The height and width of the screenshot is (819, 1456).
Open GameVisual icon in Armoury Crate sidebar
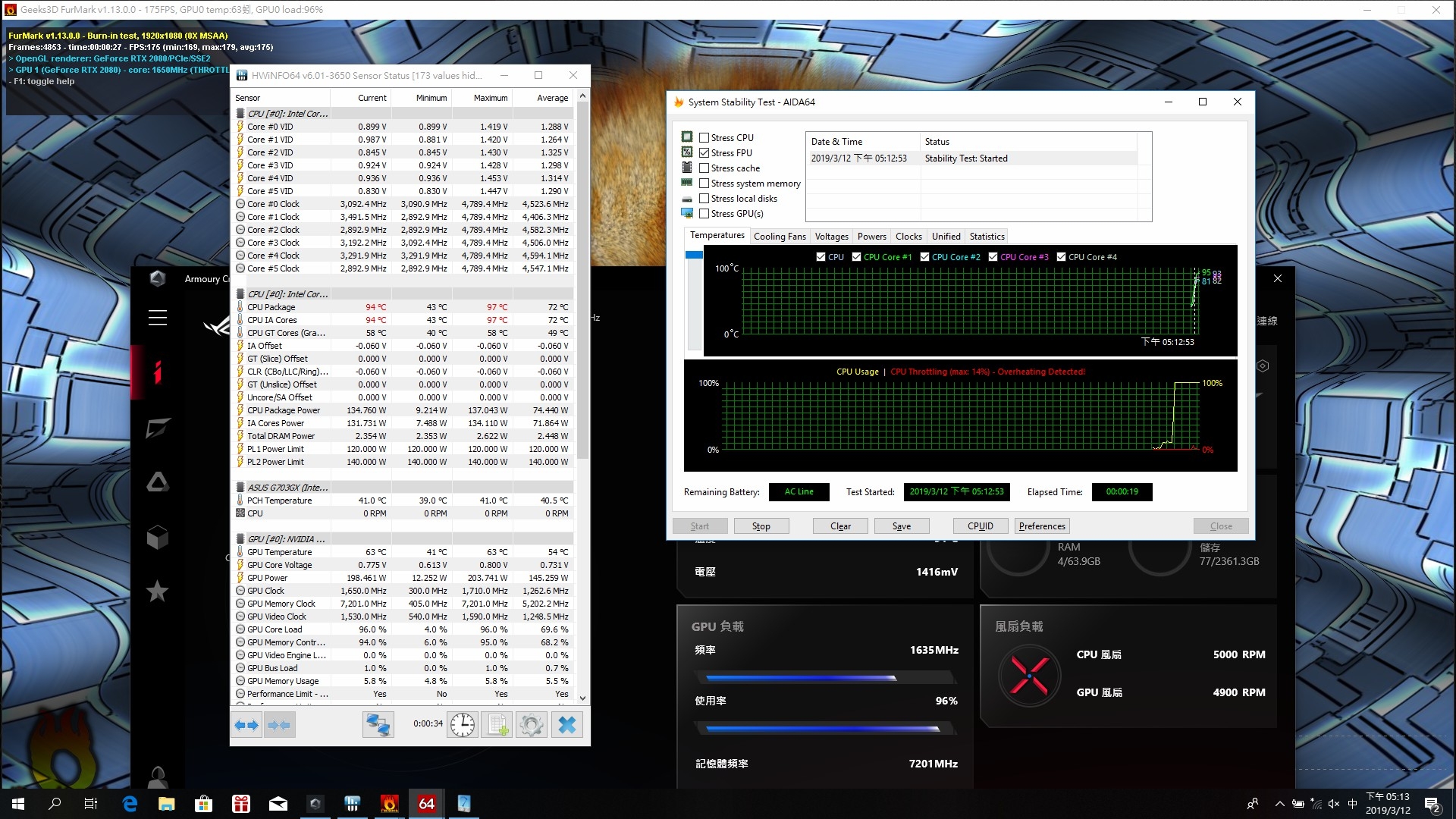coord(158,428)
